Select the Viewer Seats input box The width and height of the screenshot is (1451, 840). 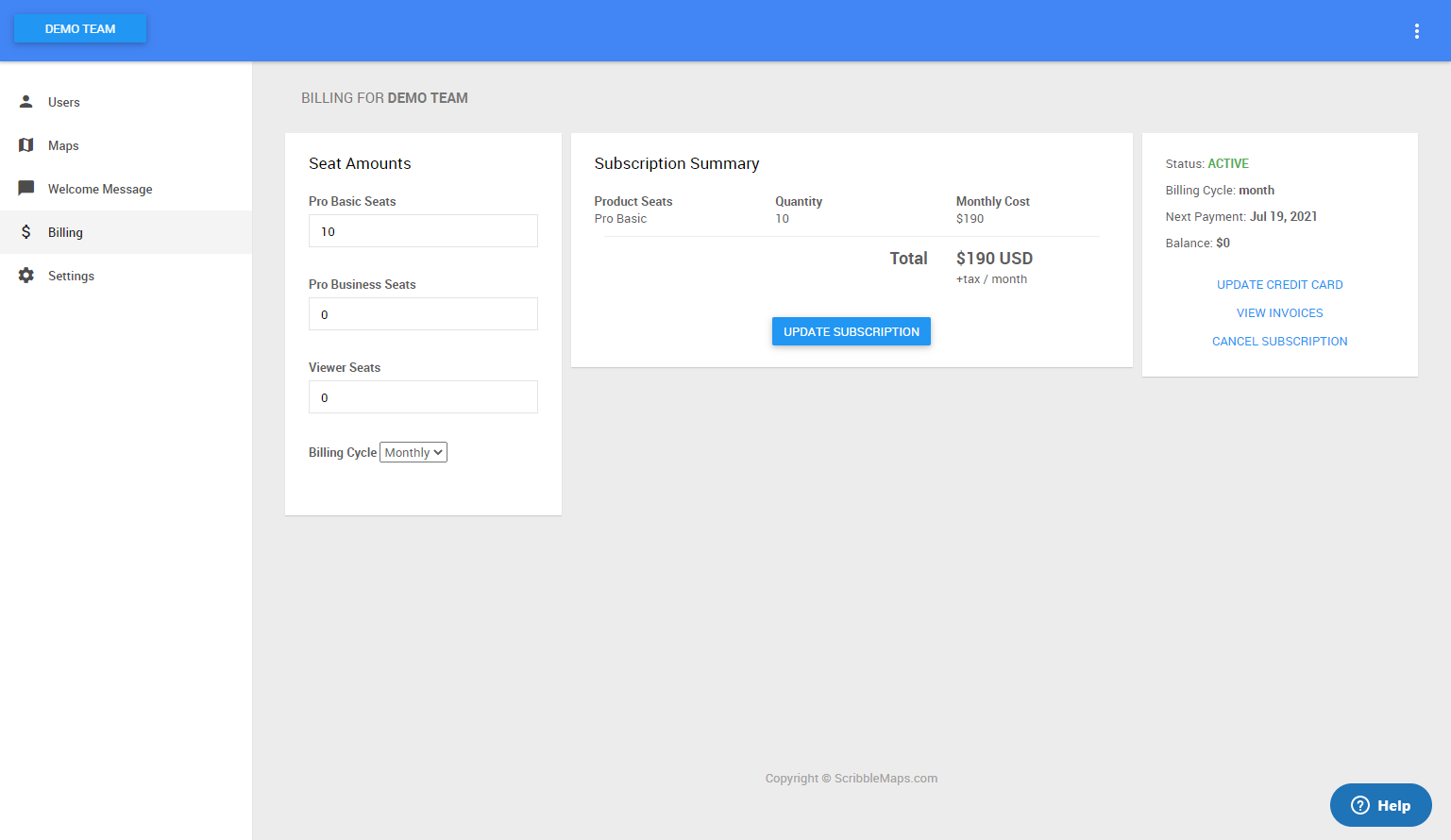coord(423,397)
